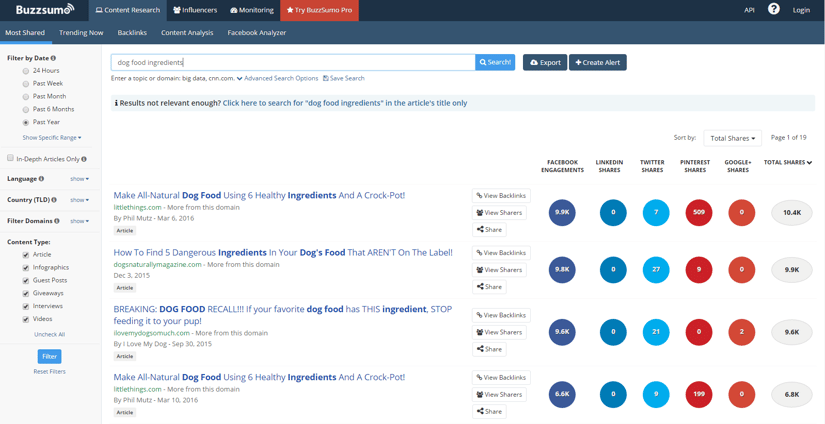Click the help question mark icon
The image size is (825, 424).
pos(773,10)
